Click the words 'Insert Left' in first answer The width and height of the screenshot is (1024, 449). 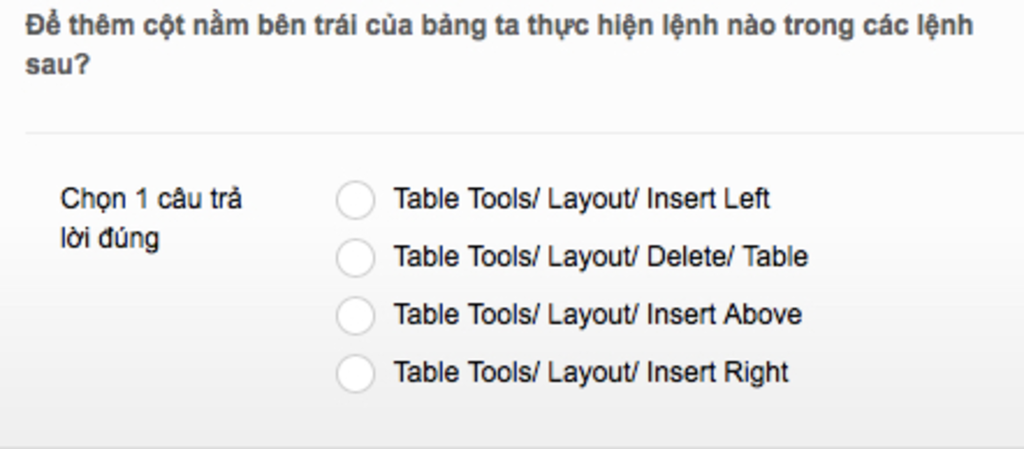709,198
